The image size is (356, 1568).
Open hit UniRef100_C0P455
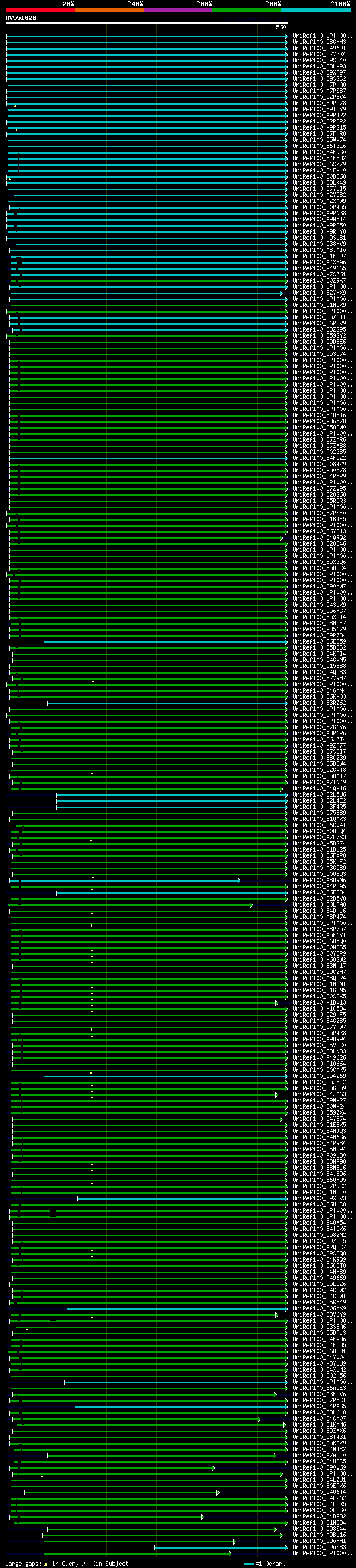[x=319, y=207]
